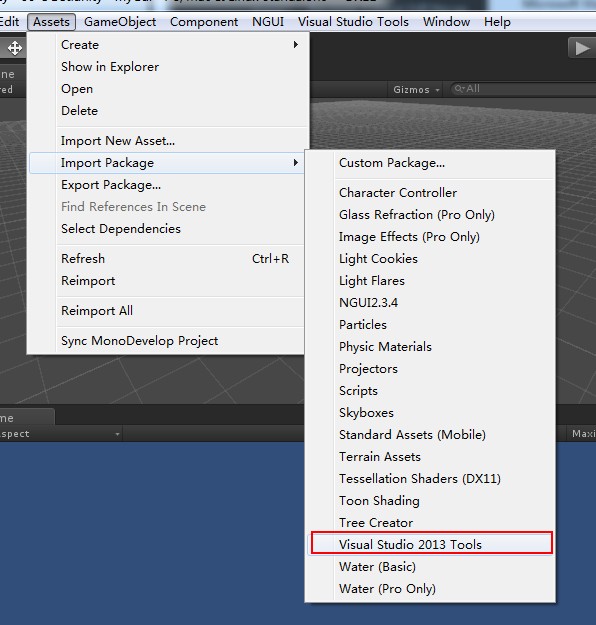
Task: Click the scene search field showing All
Action: pos(522,89)
